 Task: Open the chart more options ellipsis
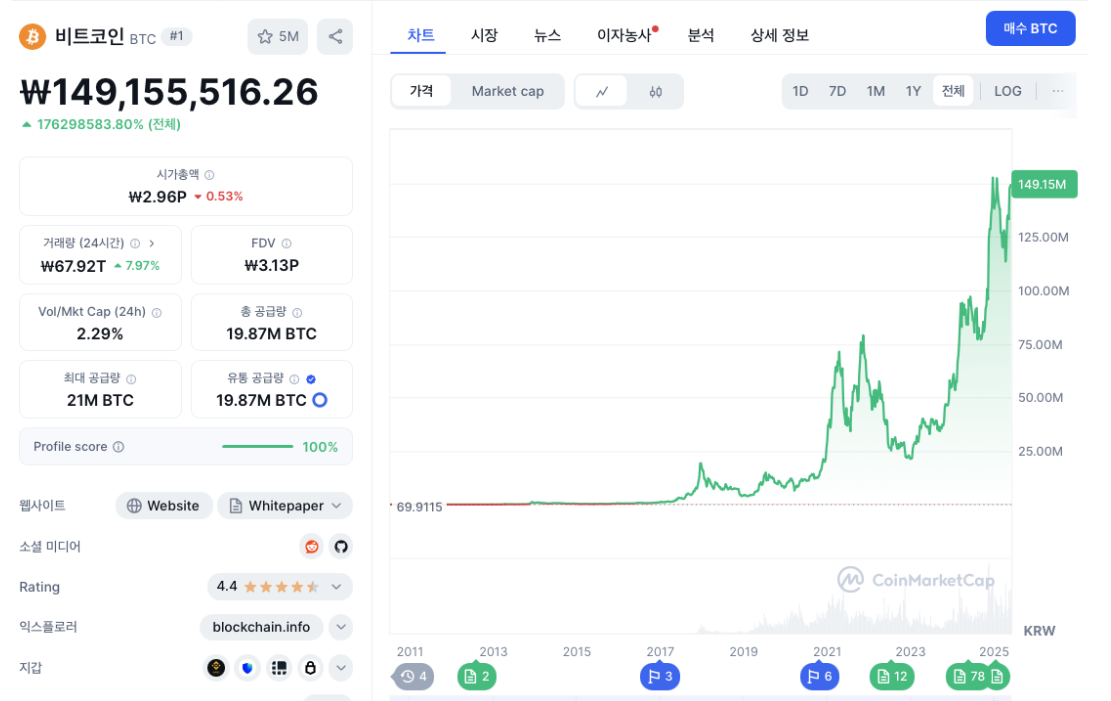click(1058, 91)
